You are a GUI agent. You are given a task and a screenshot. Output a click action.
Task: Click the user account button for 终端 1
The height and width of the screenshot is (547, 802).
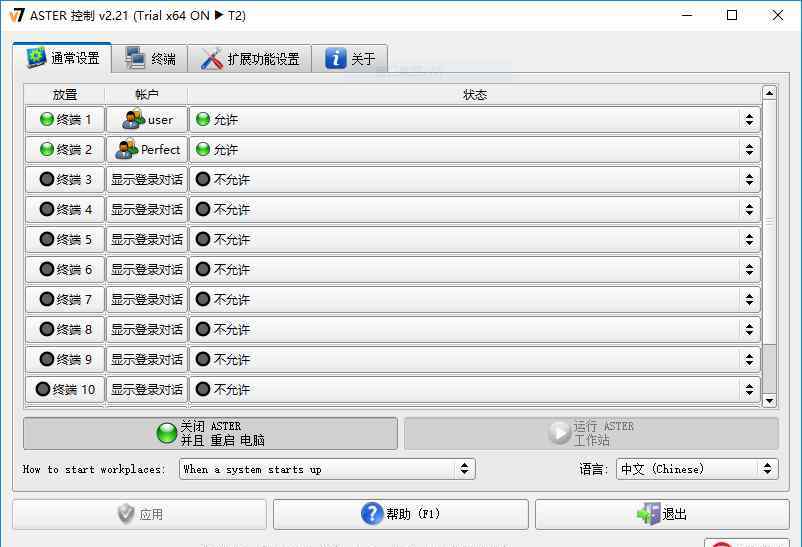coord(147,120)
